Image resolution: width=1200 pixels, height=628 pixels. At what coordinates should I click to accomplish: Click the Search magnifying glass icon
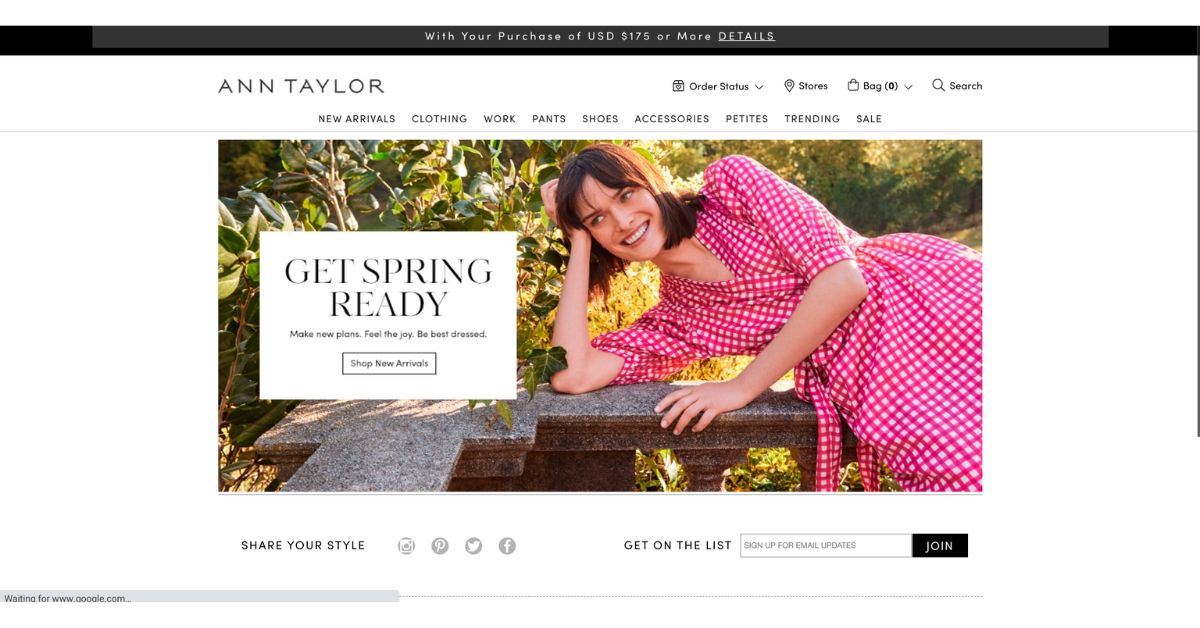point(938,85)
